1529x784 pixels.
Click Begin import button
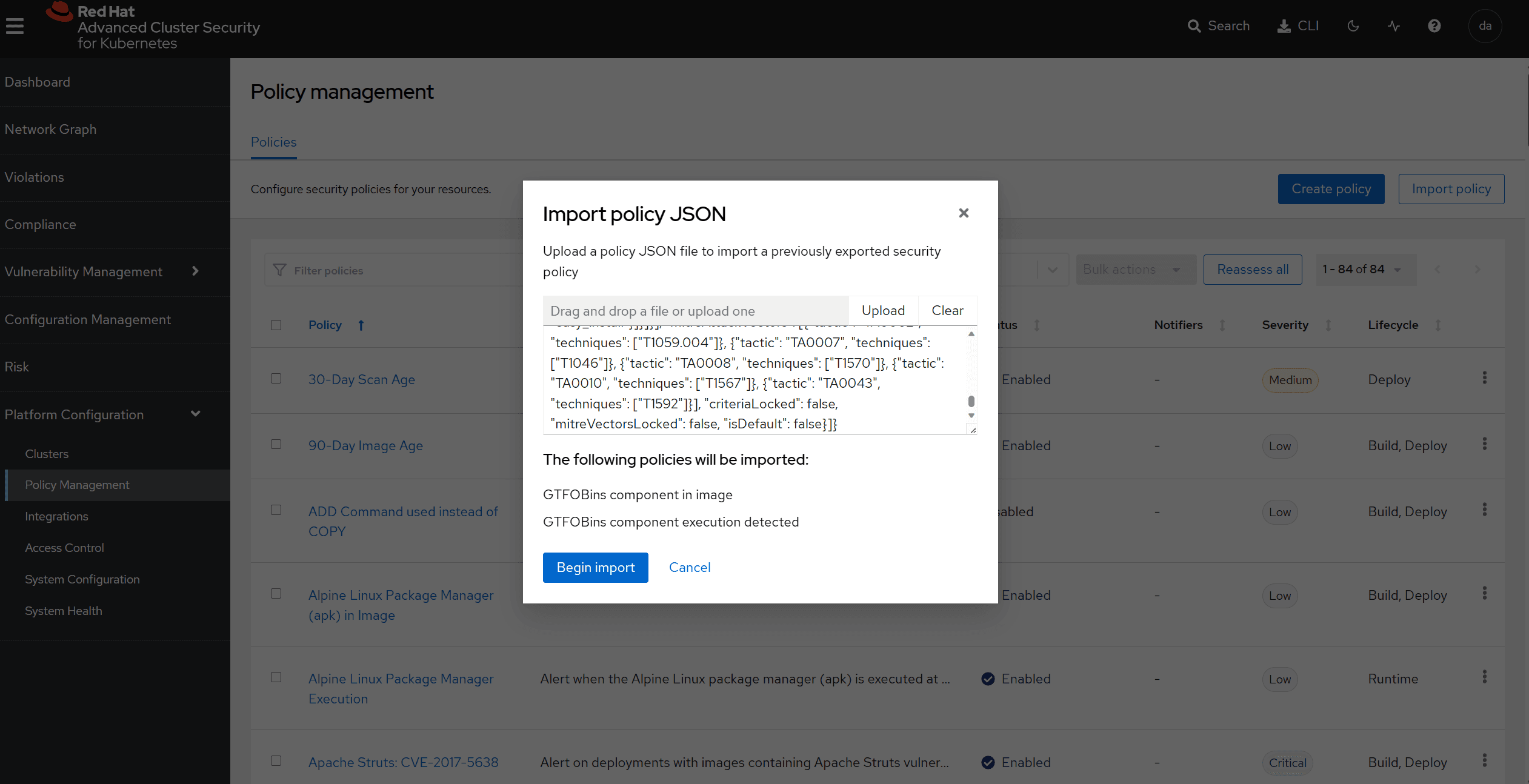[595, 567]
